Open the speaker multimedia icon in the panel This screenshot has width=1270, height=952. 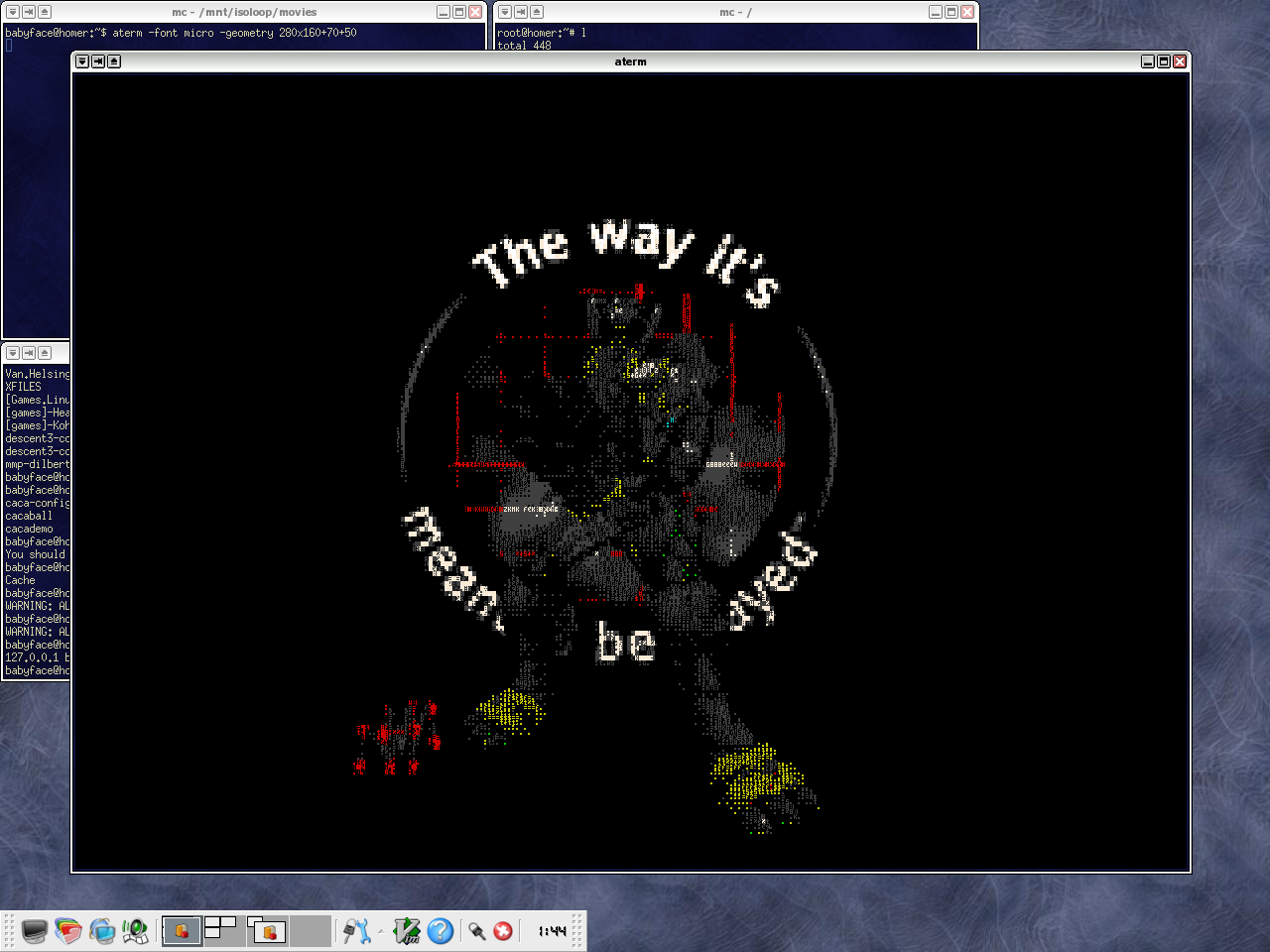[135, 931]
